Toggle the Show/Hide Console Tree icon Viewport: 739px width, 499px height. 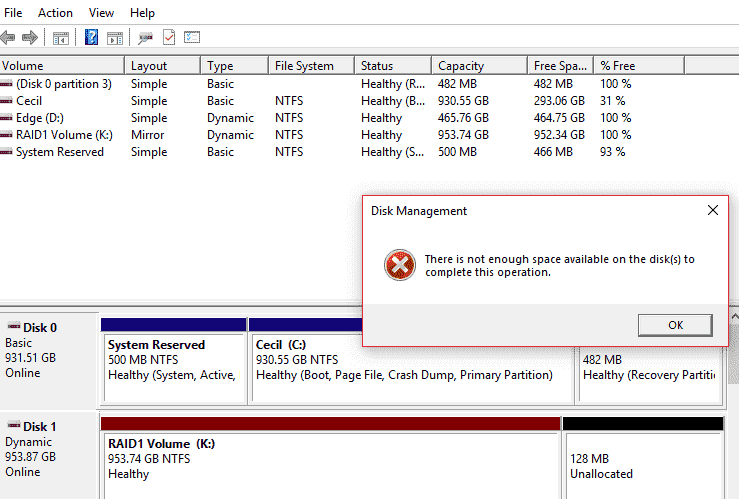[61, 38]
